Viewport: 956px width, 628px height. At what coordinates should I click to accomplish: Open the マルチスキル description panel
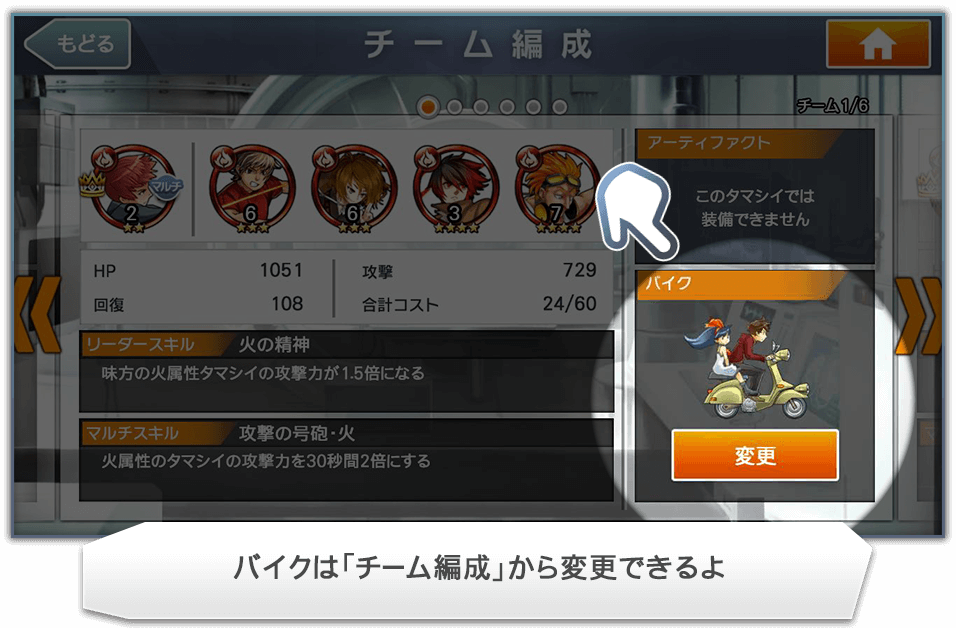coord(346,460)
